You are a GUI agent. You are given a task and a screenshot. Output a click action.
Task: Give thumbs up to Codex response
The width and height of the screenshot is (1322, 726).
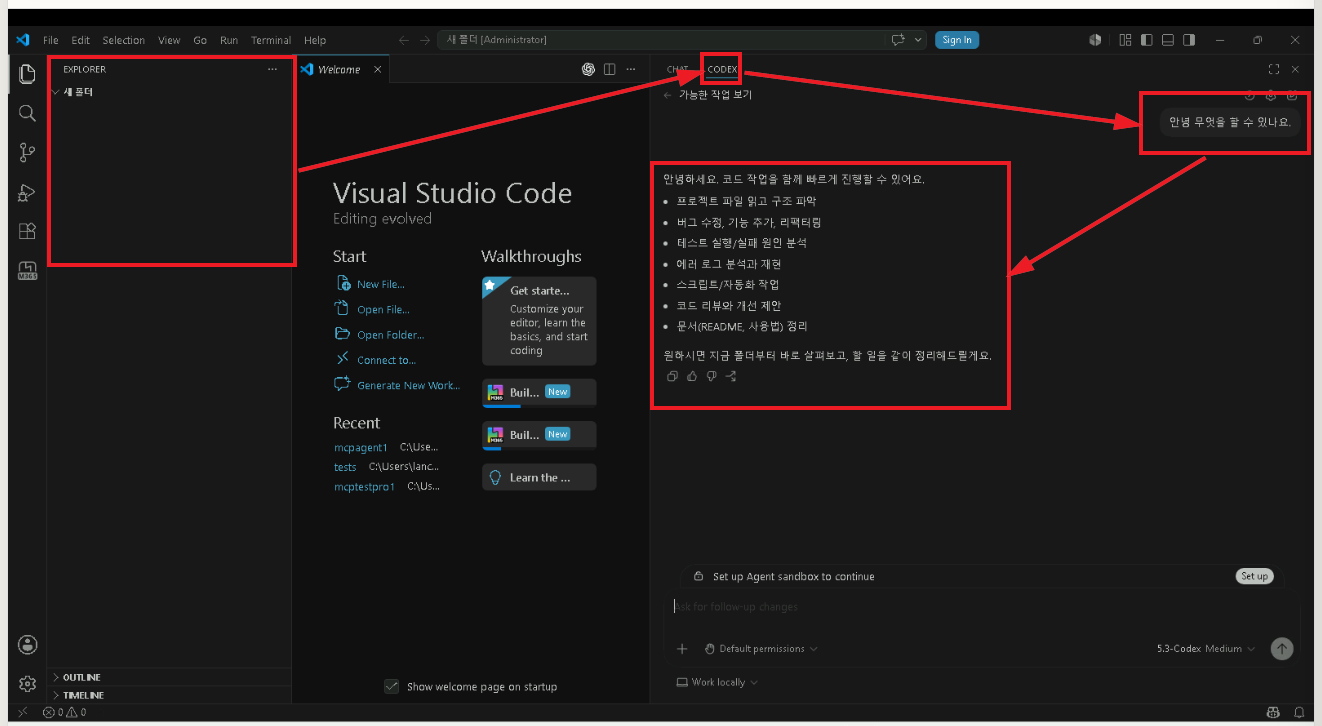click(692, 376)
